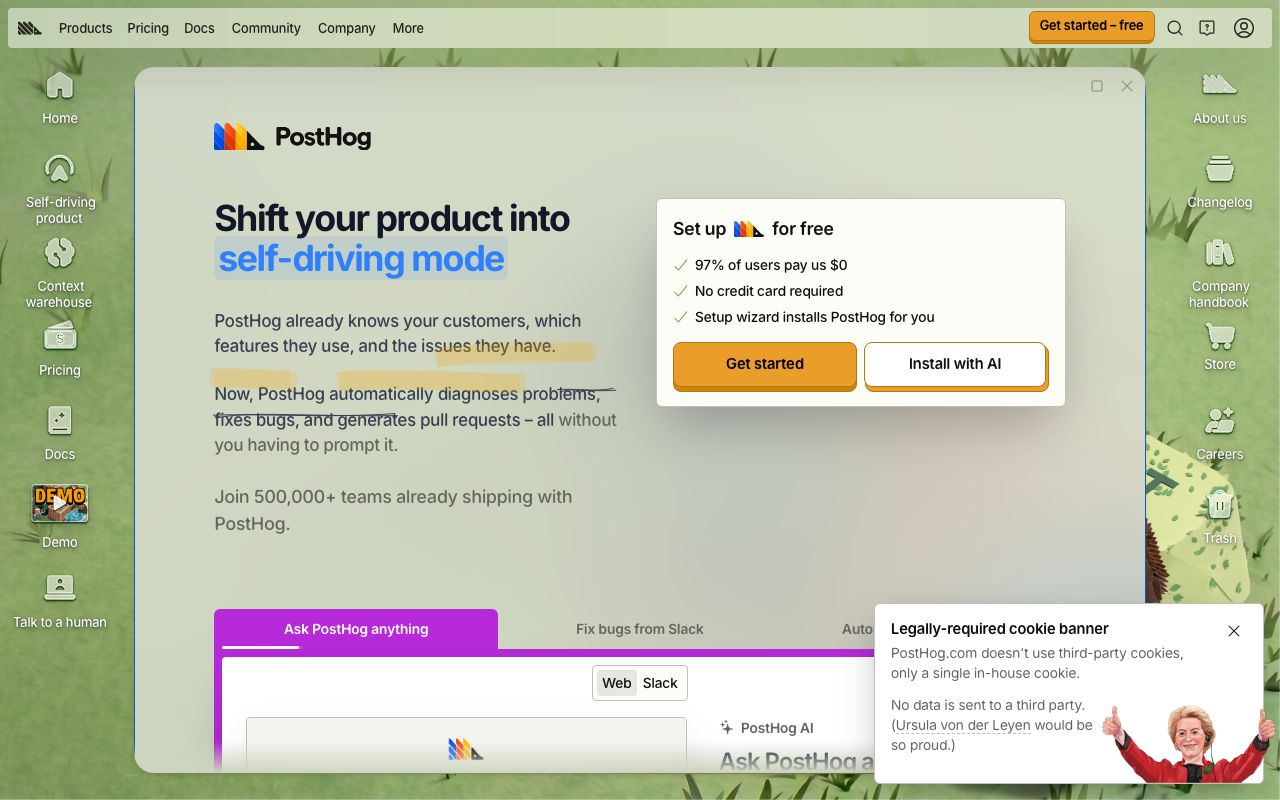Open the Company handbook desktop icon
1280x800 pixels.
[1220, 273]
